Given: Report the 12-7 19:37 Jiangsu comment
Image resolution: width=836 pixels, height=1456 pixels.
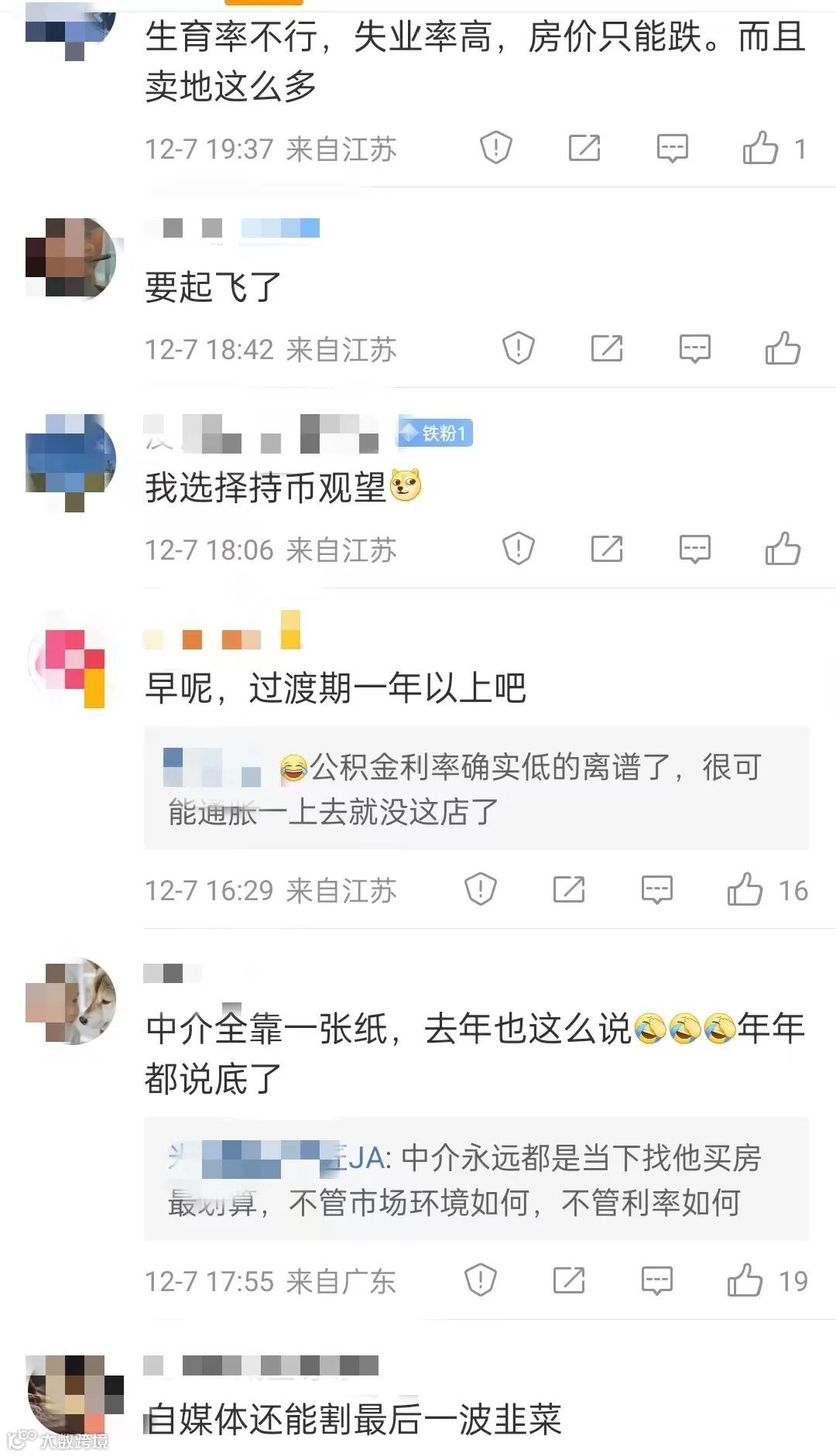Looking at the screenshot, I should click(x=496, y=147).
